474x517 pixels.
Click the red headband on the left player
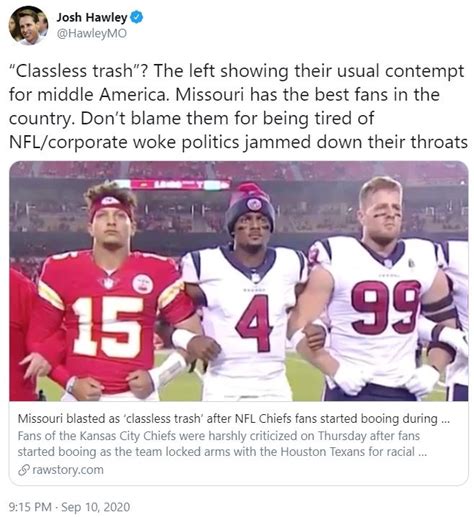[112, 205]
